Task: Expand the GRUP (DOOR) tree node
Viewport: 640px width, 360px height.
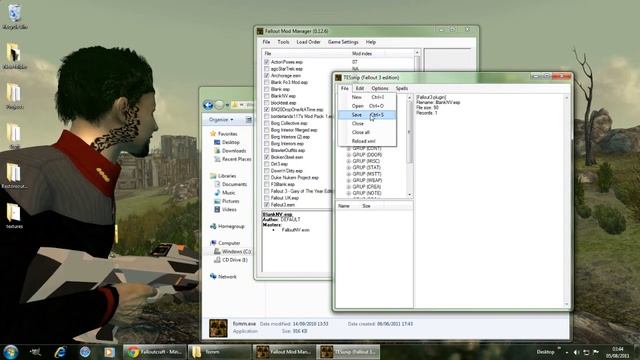Action: tap(349, 155)
